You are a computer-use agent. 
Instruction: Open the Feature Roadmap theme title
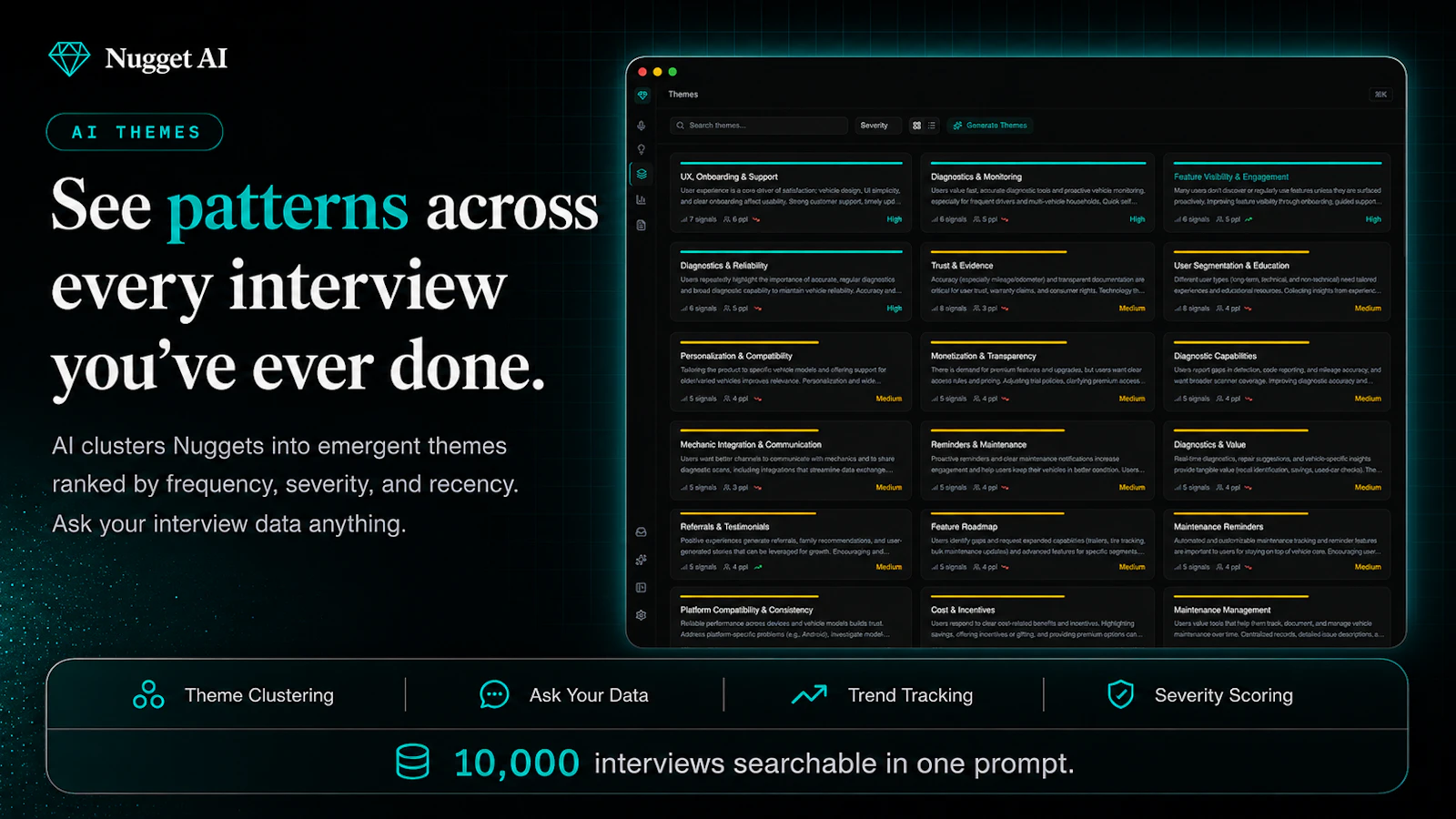[x=964, y=527]
